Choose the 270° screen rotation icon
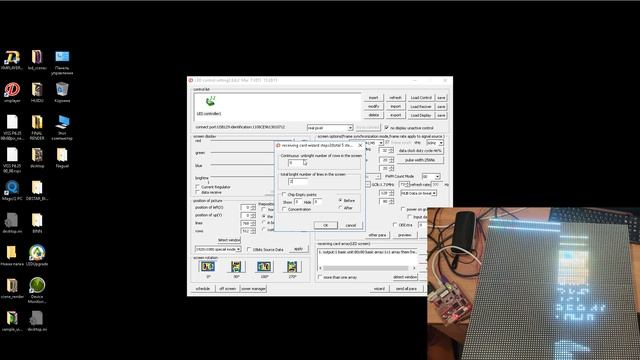The image size is (640, 360). coord(292,267)
